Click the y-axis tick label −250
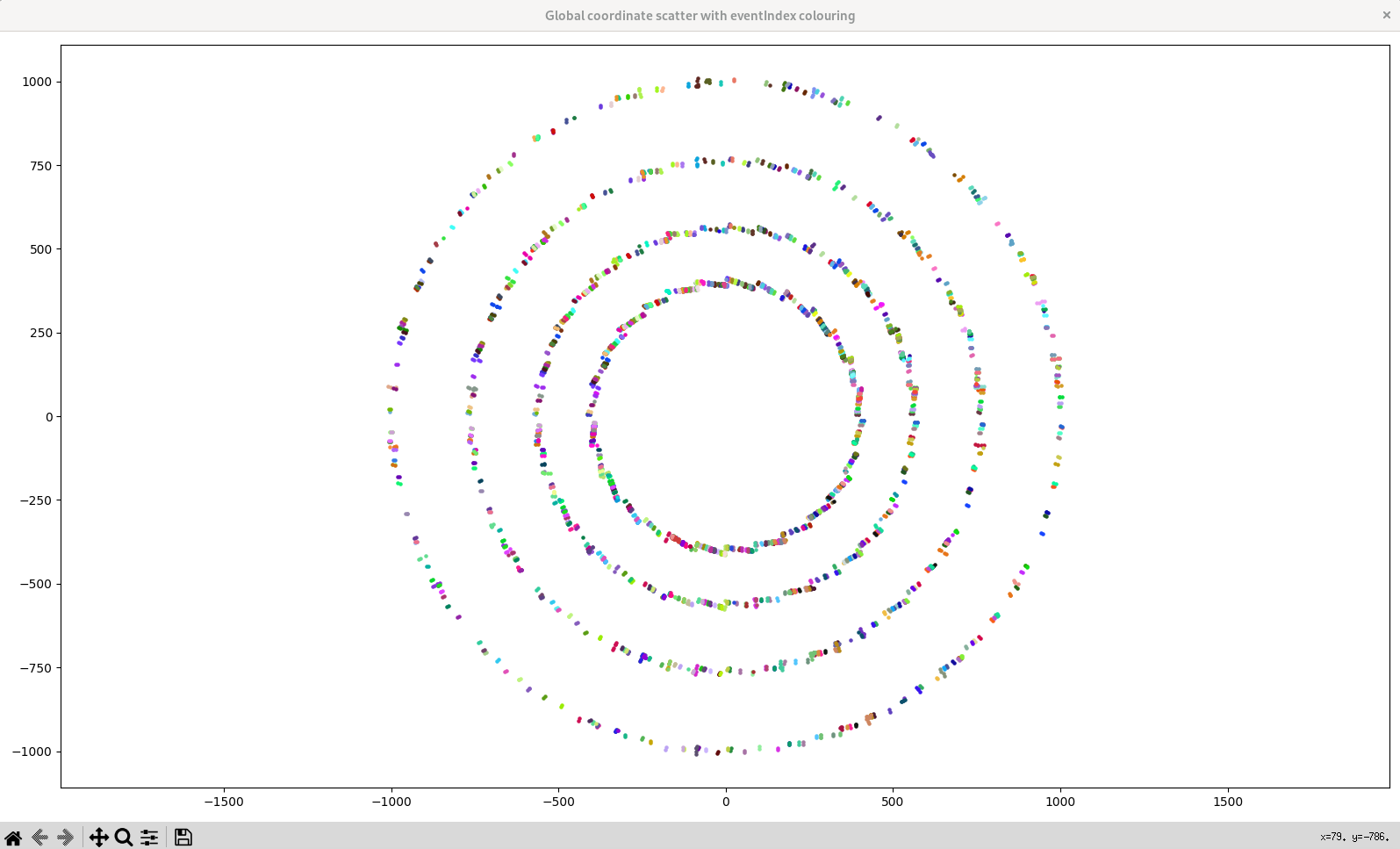 [36, 500]
